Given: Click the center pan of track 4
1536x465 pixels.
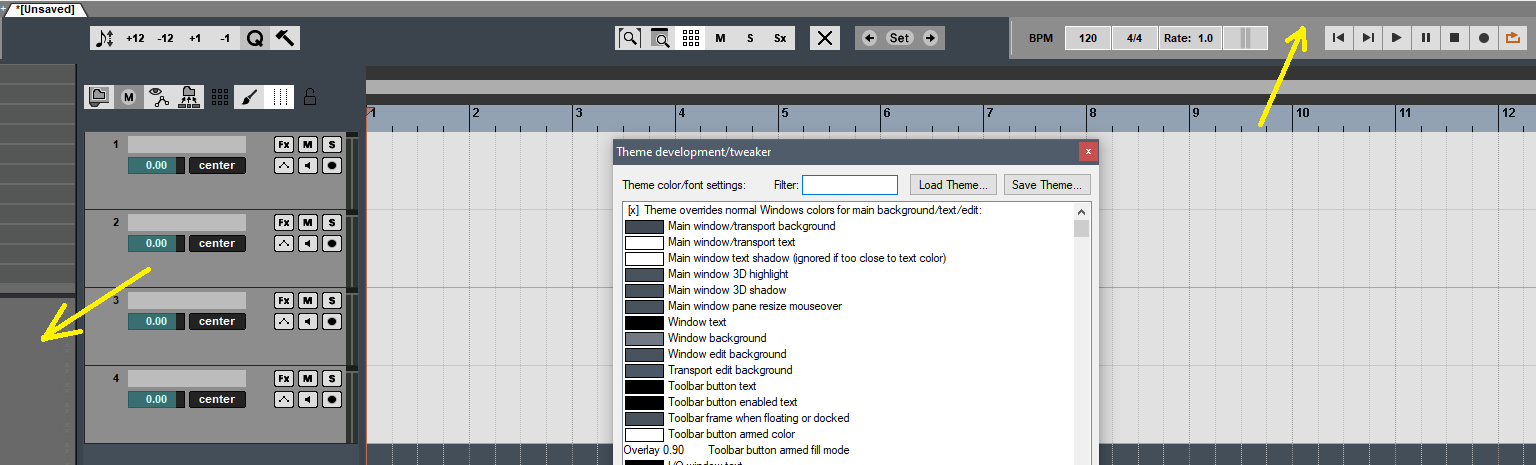Looking at the screenshot, I should 217,399.
